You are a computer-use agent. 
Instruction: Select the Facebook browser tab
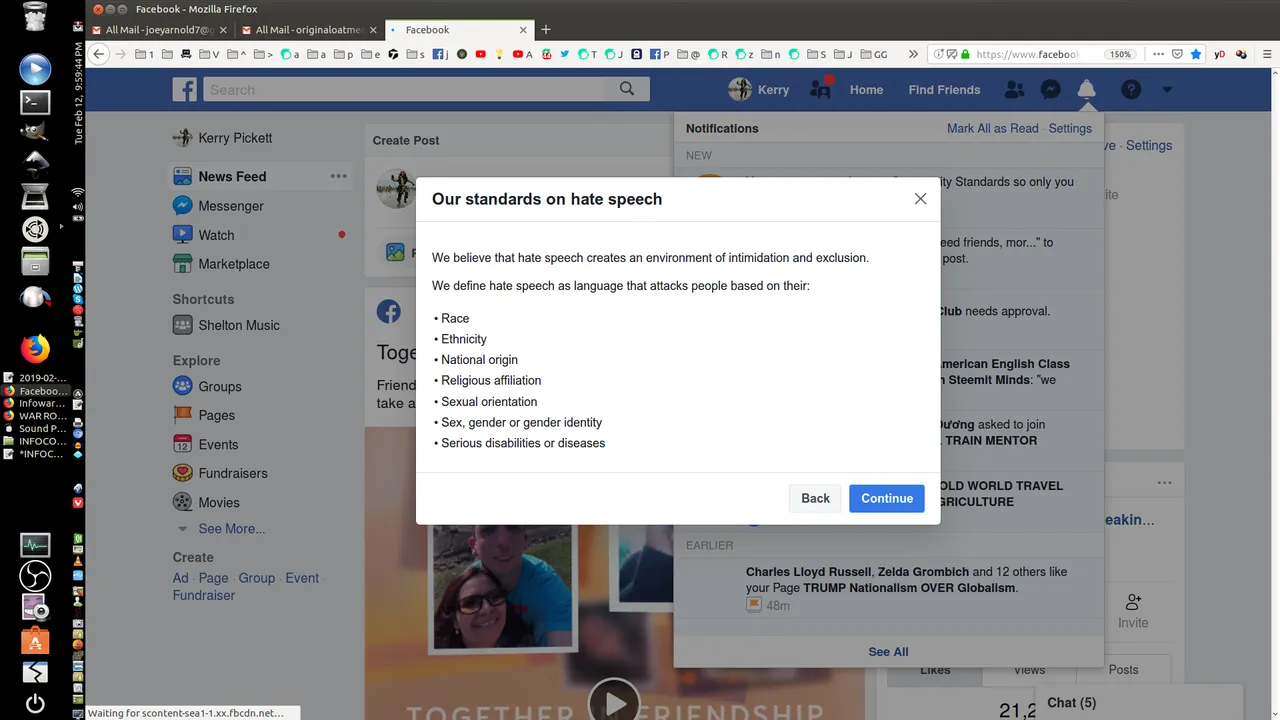point(460,30)
